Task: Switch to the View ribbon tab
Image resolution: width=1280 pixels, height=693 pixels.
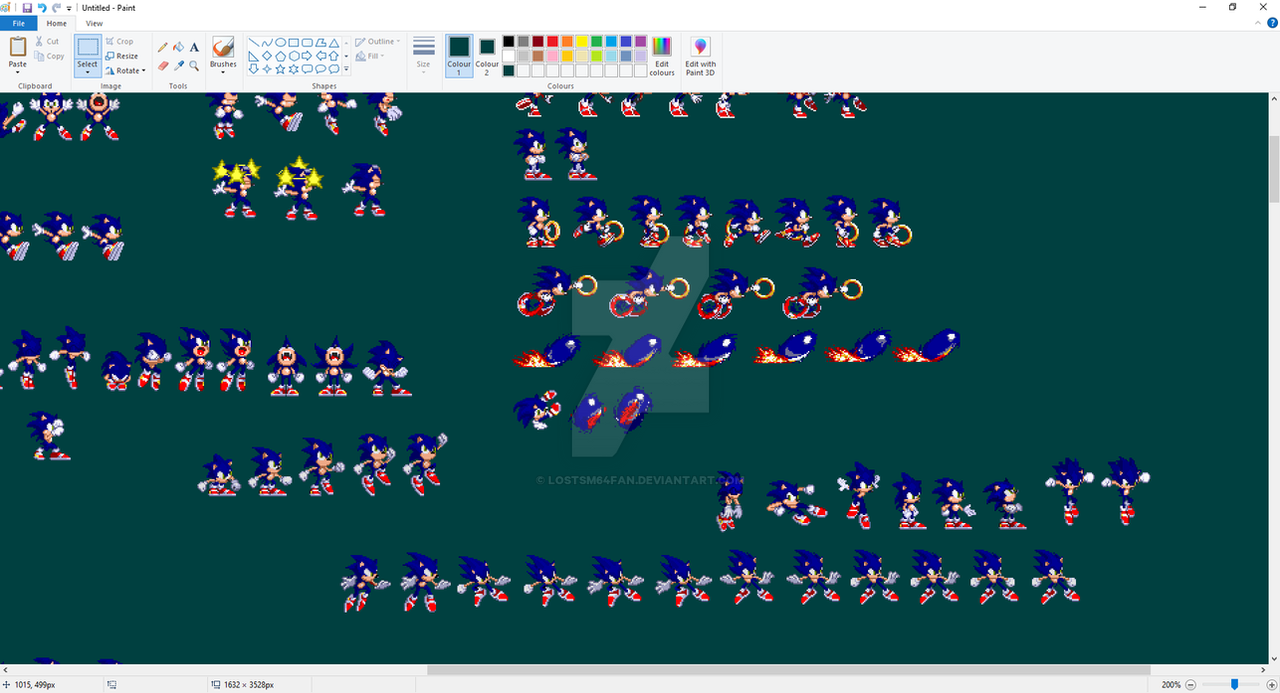Action: click(x=94, y=23)
